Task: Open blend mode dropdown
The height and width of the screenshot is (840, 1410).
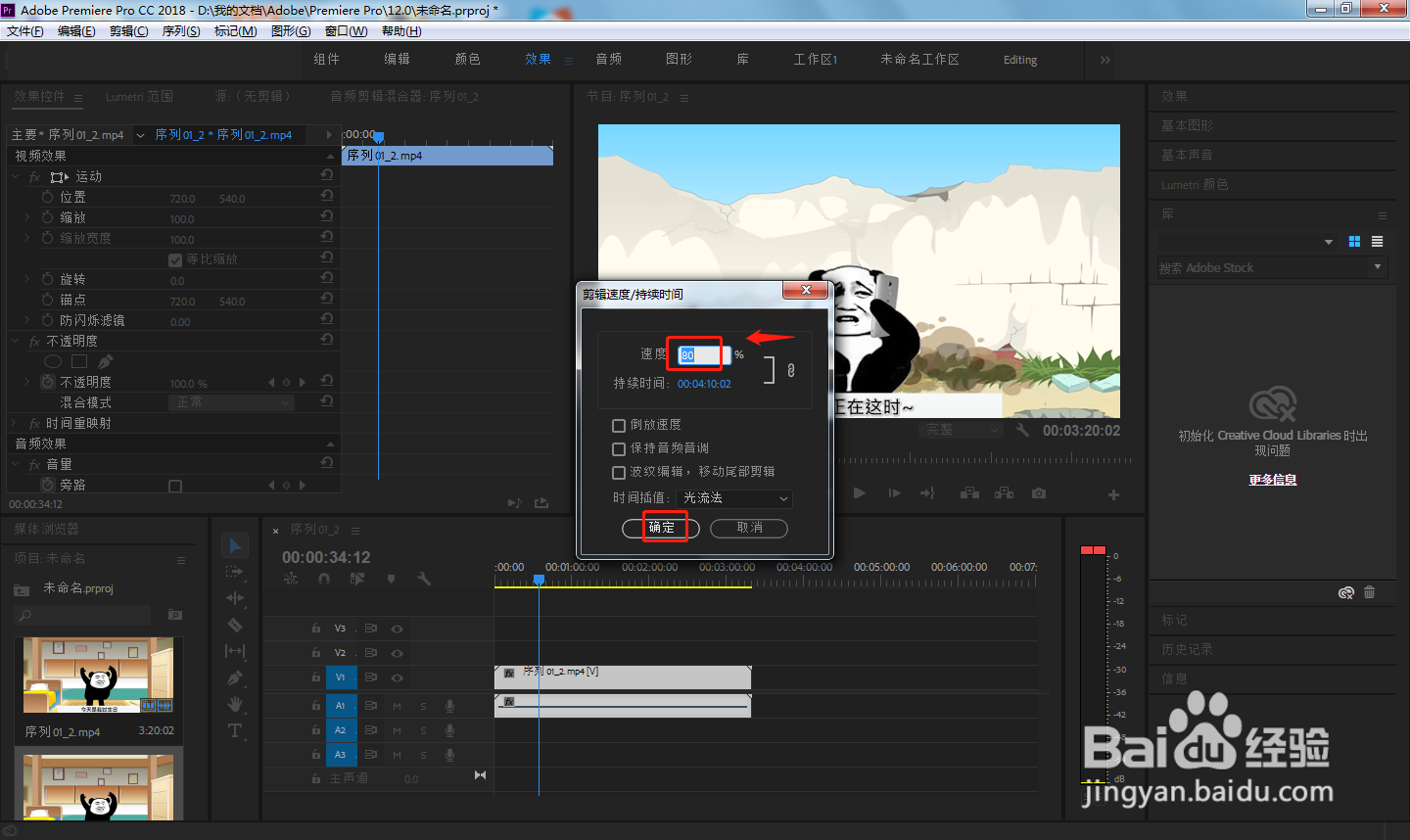Action: (232, 402)
